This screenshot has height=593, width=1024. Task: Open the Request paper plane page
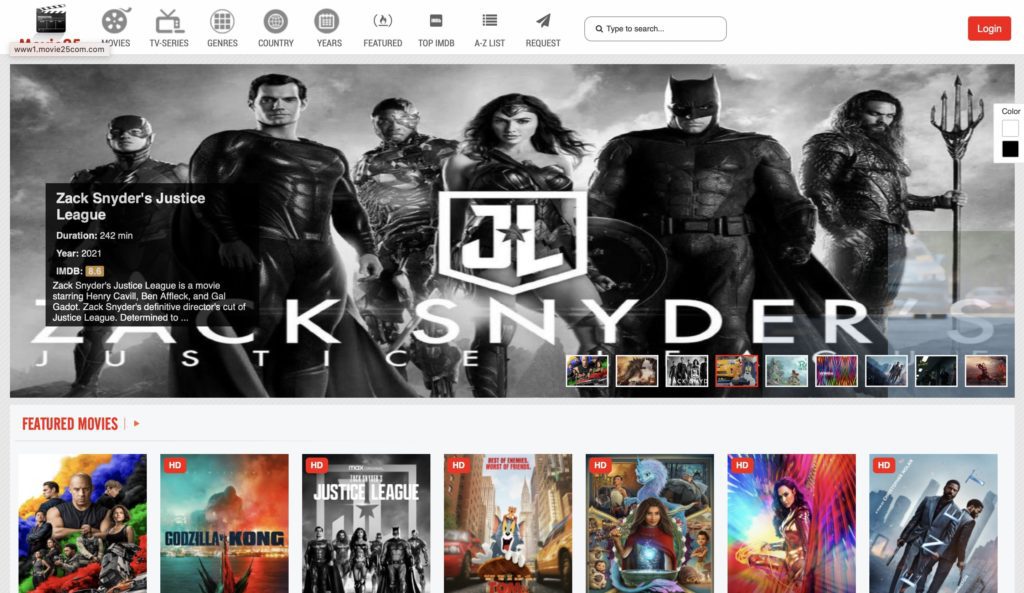[543, 27]
